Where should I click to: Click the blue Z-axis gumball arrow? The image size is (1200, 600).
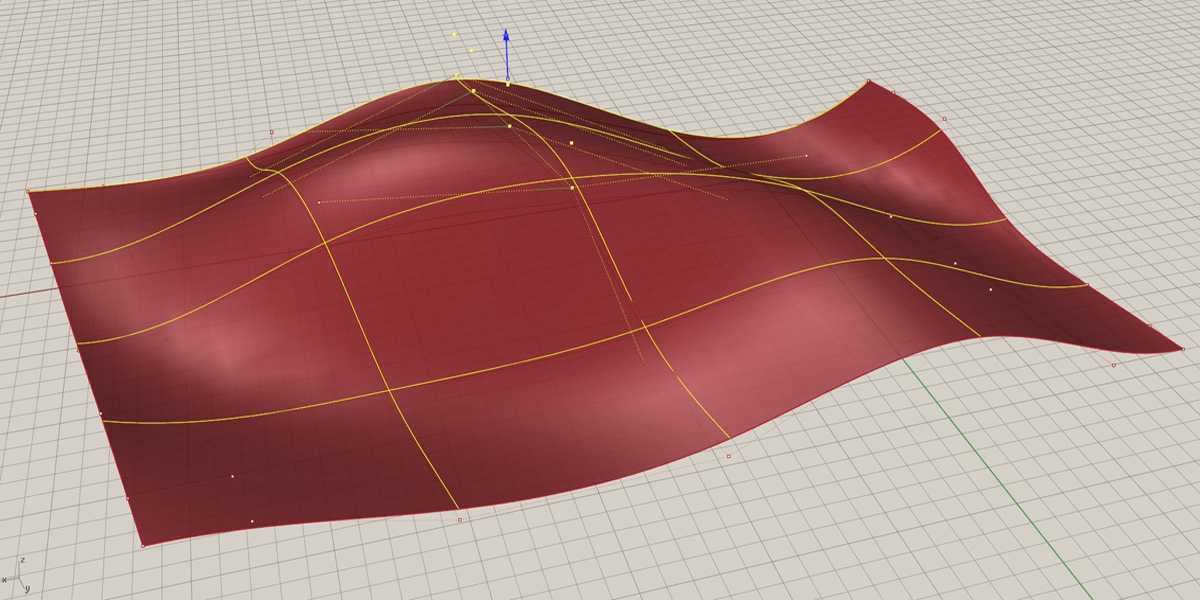click(507, 45)
